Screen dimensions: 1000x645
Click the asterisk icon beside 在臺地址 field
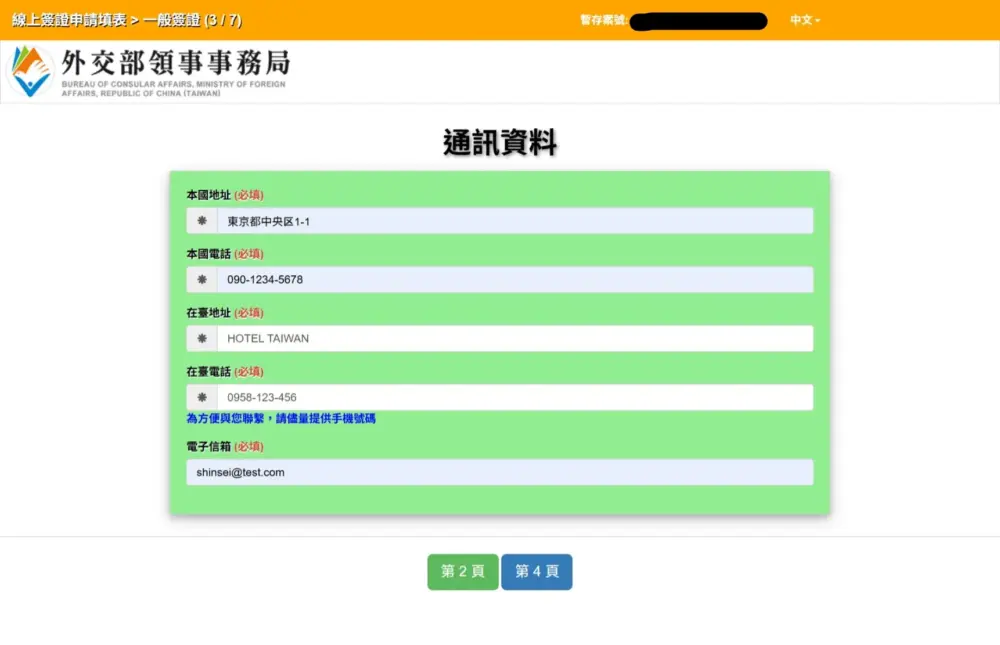click(202, 338)
